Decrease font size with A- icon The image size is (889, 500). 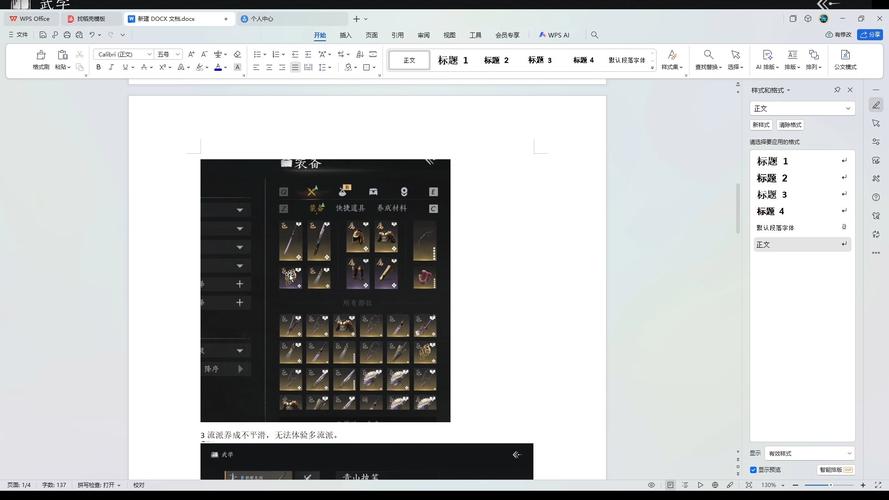coord(204,54)
